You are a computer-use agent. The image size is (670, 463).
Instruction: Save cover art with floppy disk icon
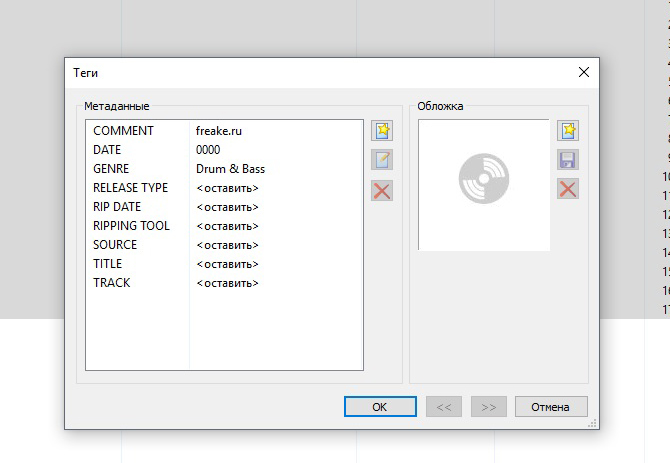coord(568,160)
